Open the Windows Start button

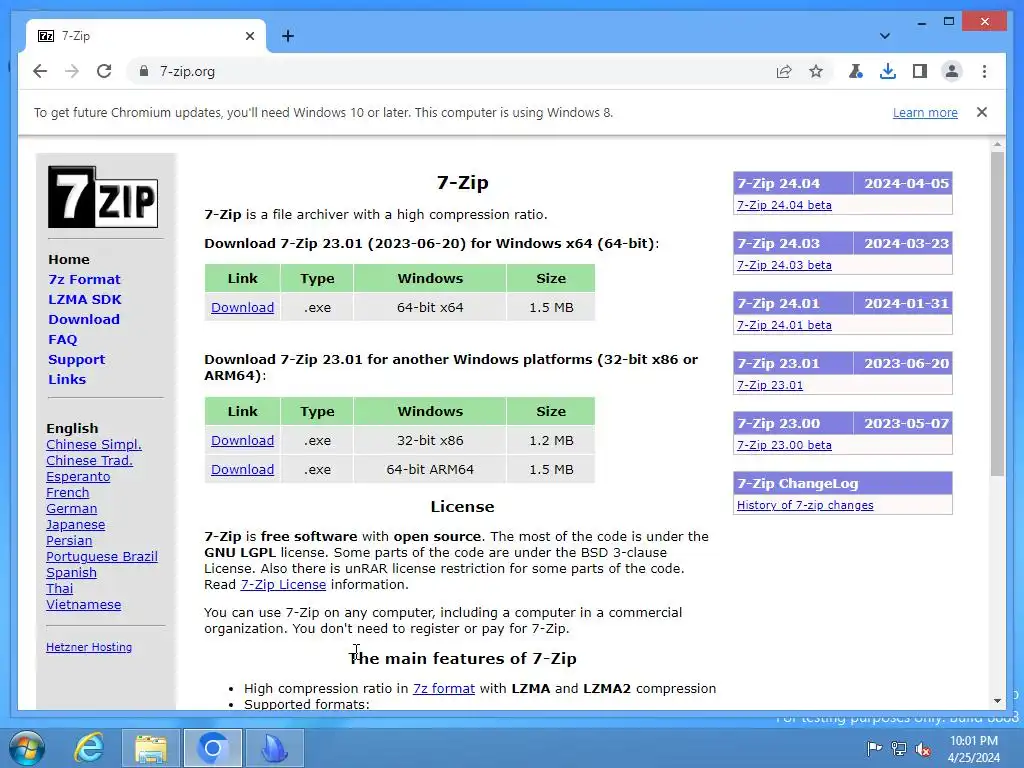tap(27, 748)
